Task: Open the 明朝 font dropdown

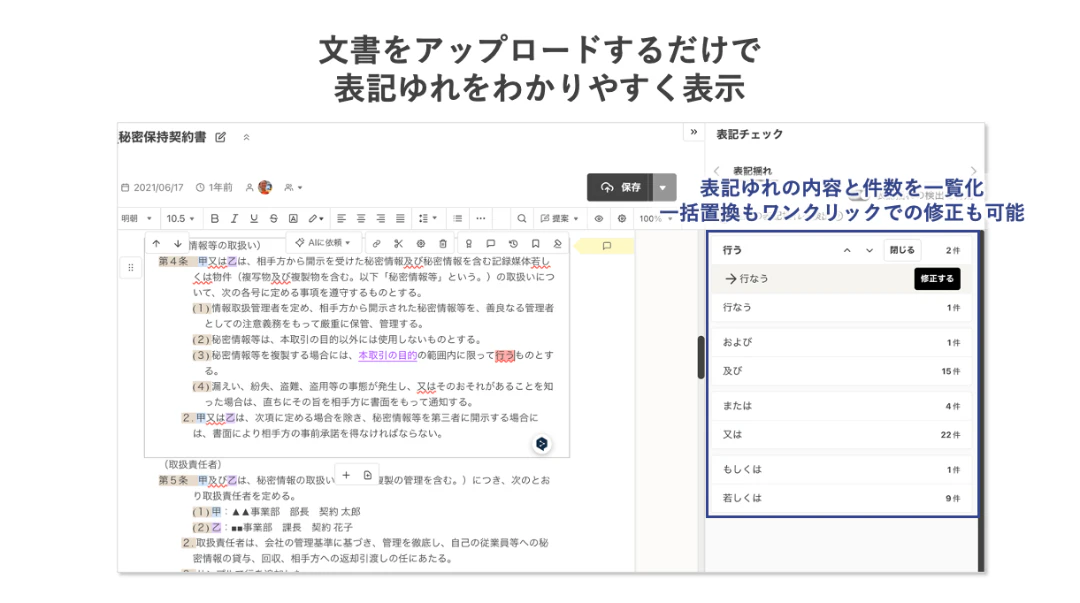Action: (x=137, y=218)
